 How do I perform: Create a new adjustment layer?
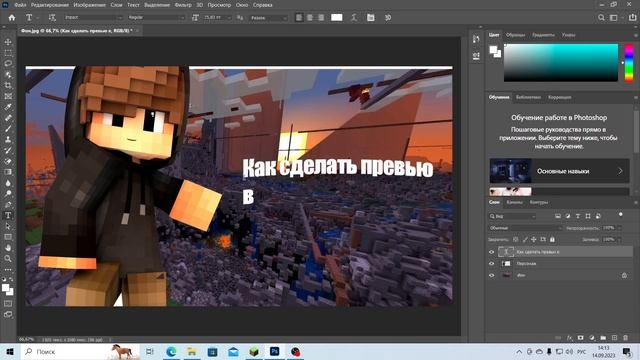pyautogui.click(x=592, y=338)
